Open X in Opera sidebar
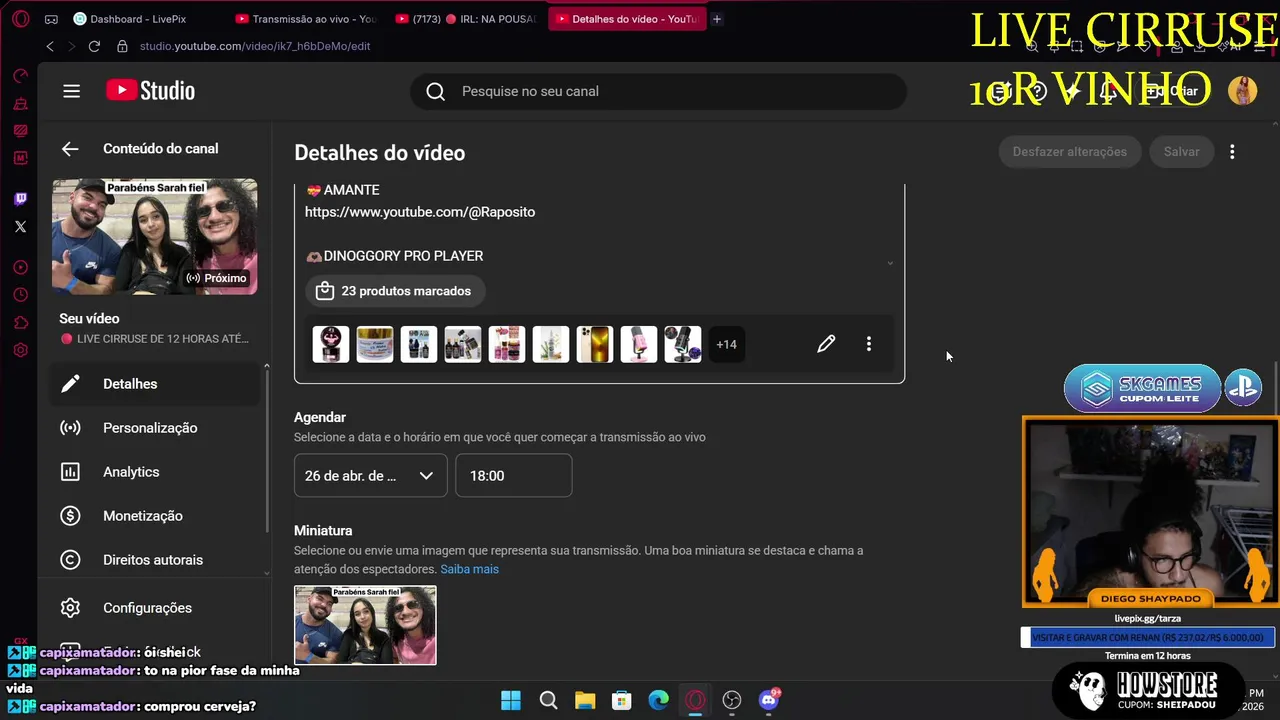This screenshot has height=720, width=1280. click(20, 227)
